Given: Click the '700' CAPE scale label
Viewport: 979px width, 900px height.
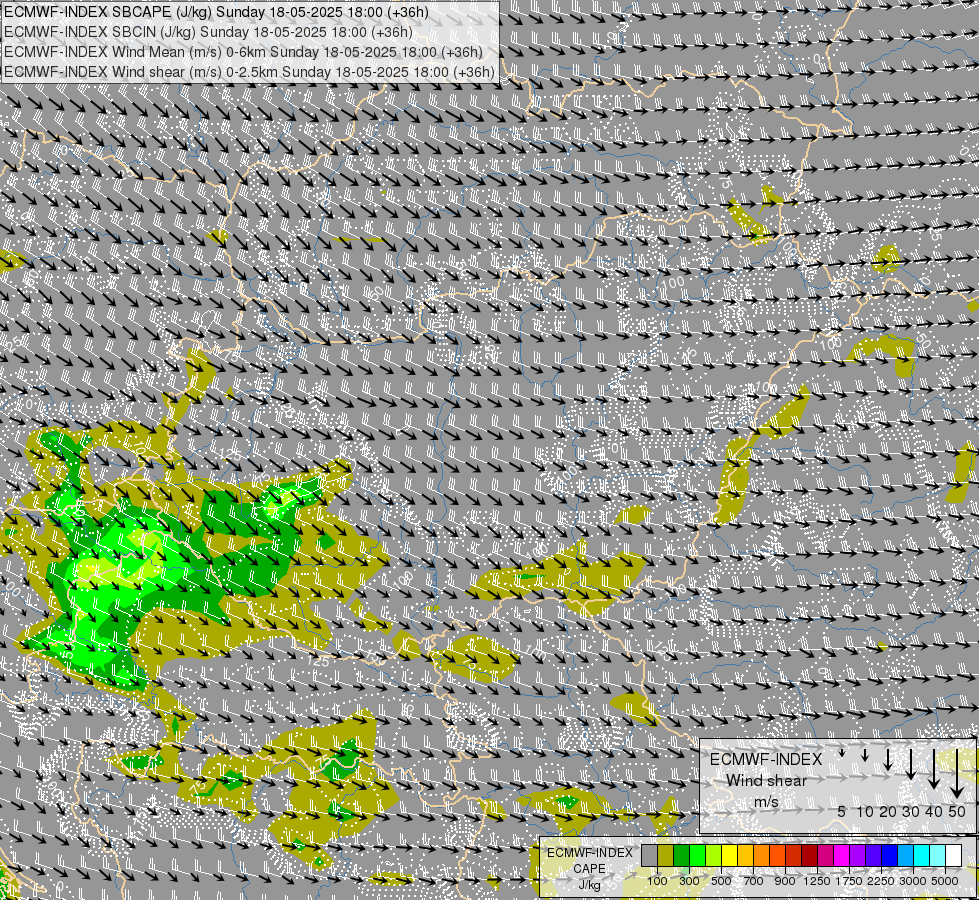Looking at the screenshot, I should point(754,881).
